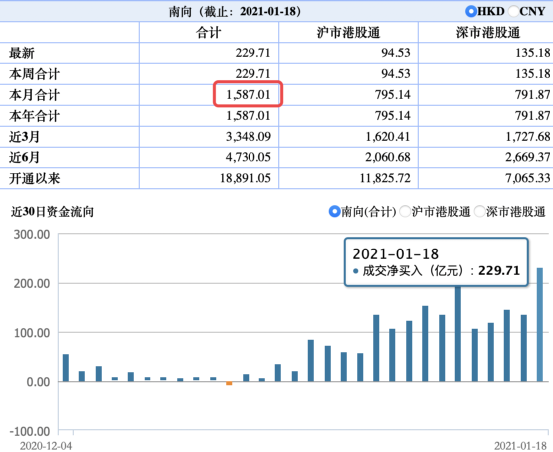Click the 近6月 合计 value 4,730.05
This screenshot has height=452, width=553.
coord(248,157)
